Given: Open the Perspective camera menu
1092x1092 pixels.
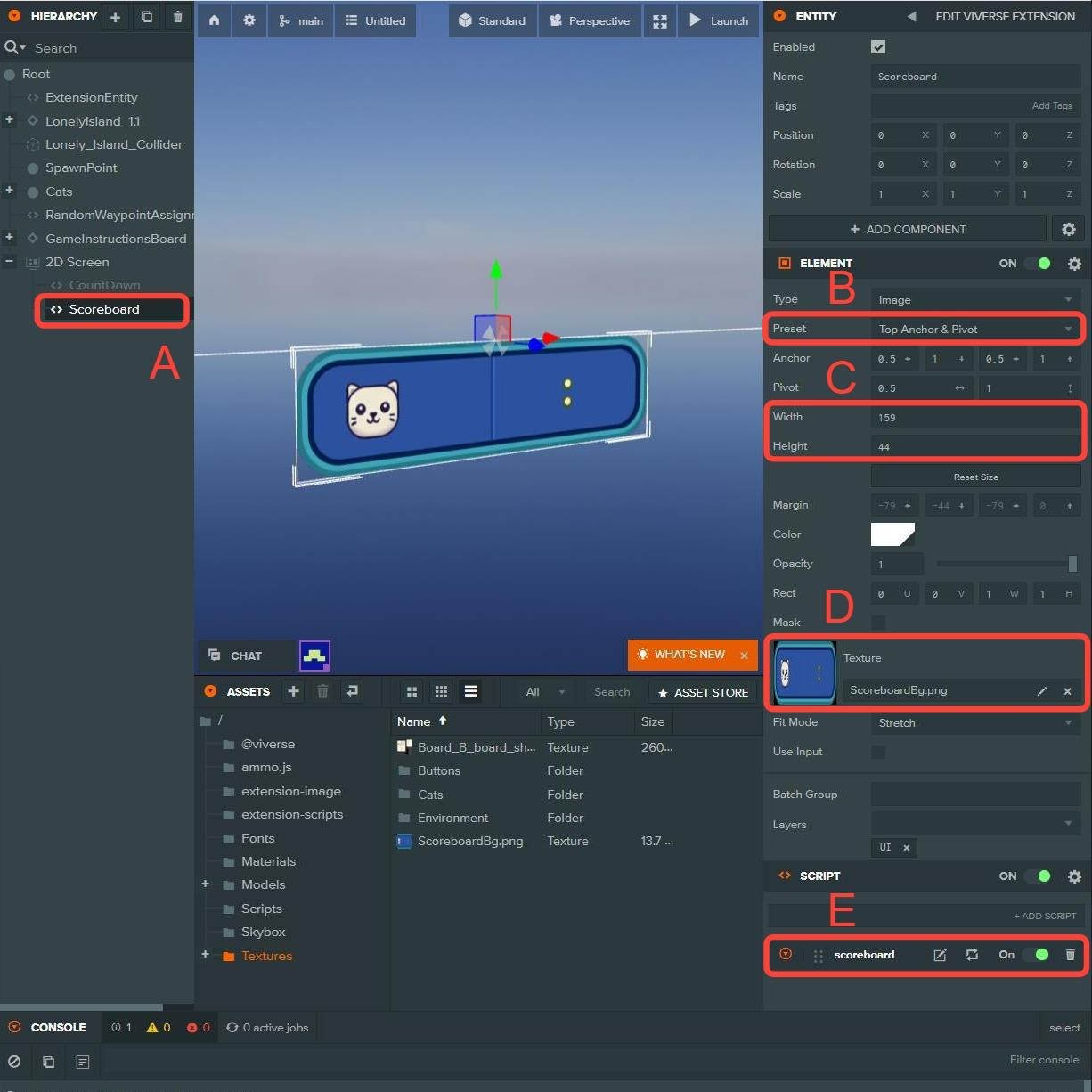Looking at the screenshot, I should point(590,20).
